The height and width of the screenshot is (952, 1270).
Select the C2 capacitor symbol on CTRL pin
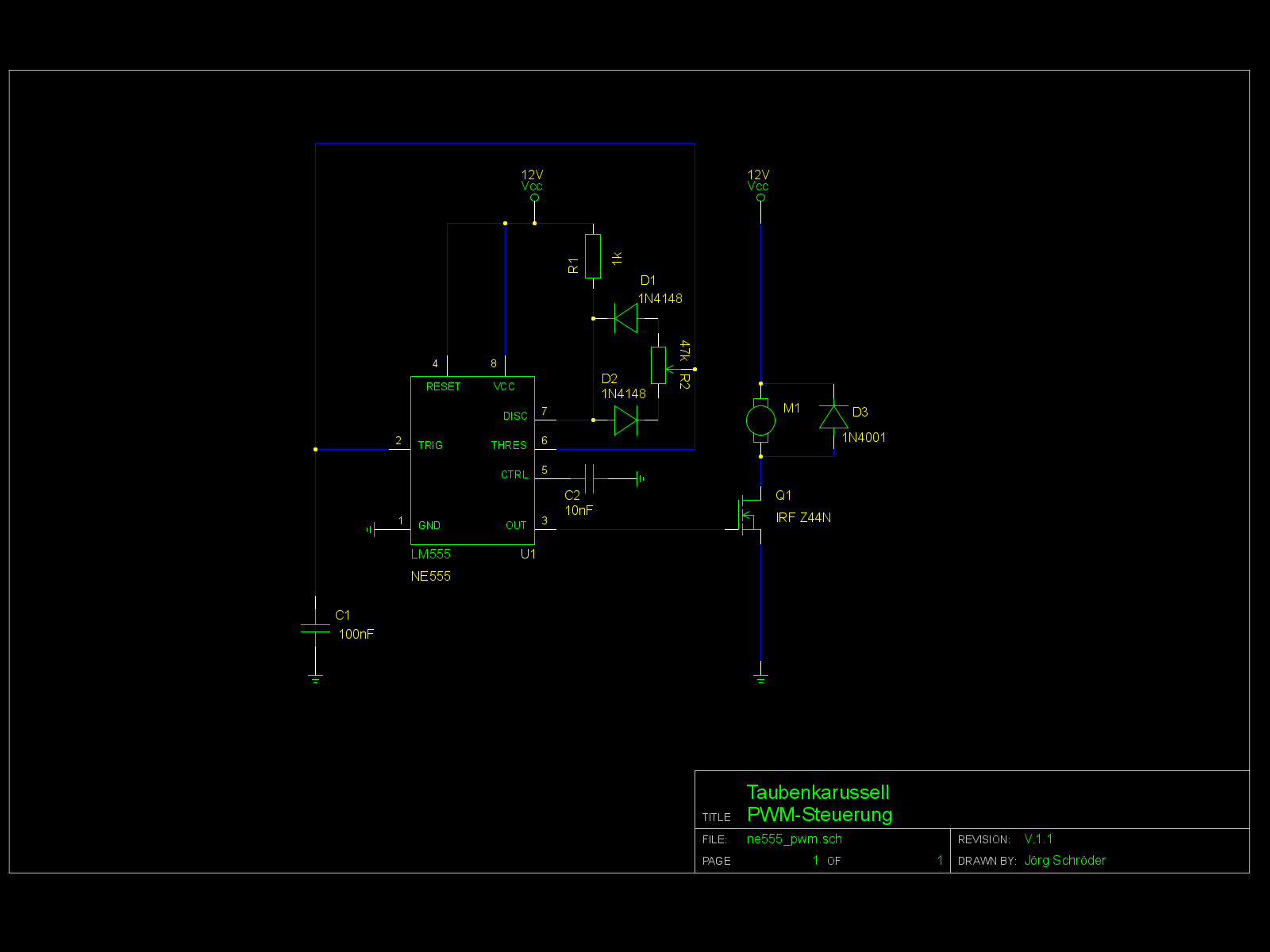pos(590,478)
